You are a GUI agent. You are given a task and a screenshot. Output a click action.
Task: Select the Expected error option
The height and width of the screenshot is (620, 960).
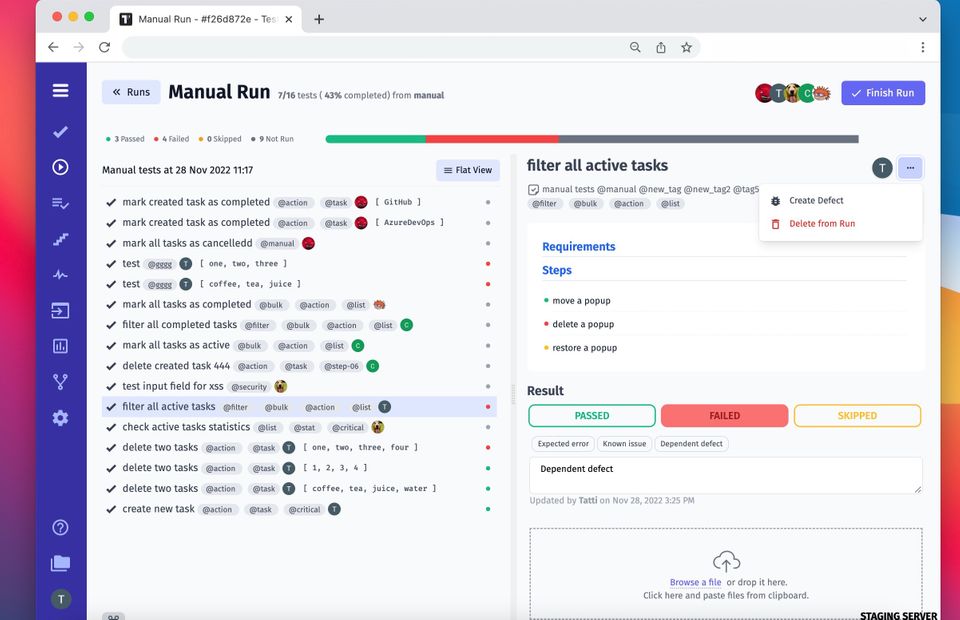click(563, 444)
